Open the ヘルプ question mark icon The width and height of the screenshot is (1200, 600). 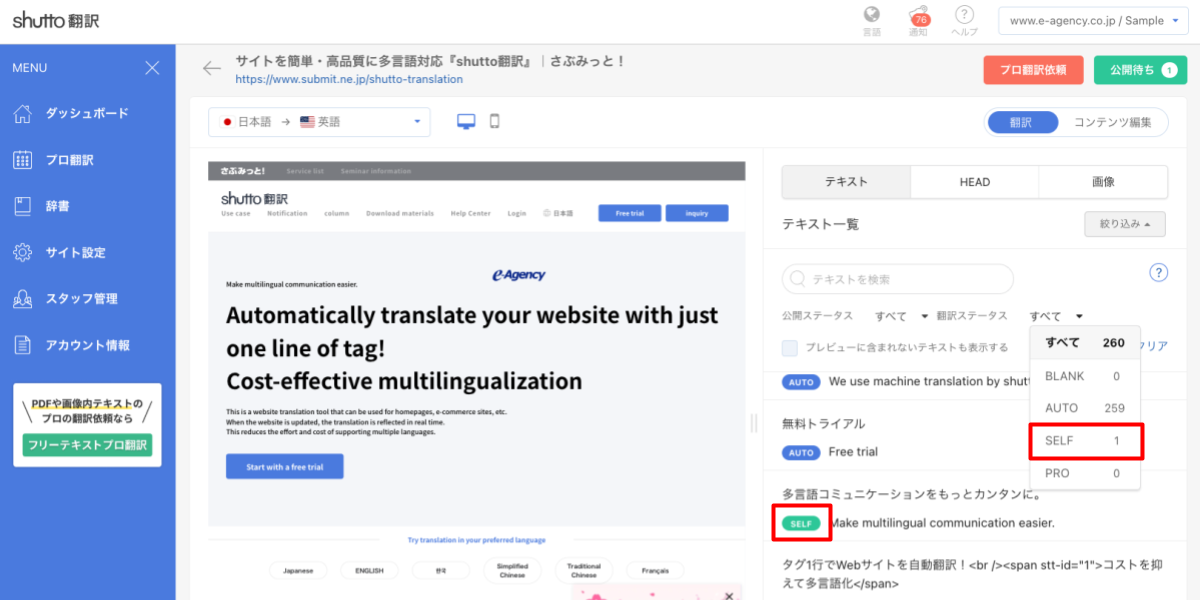point(964,14)
